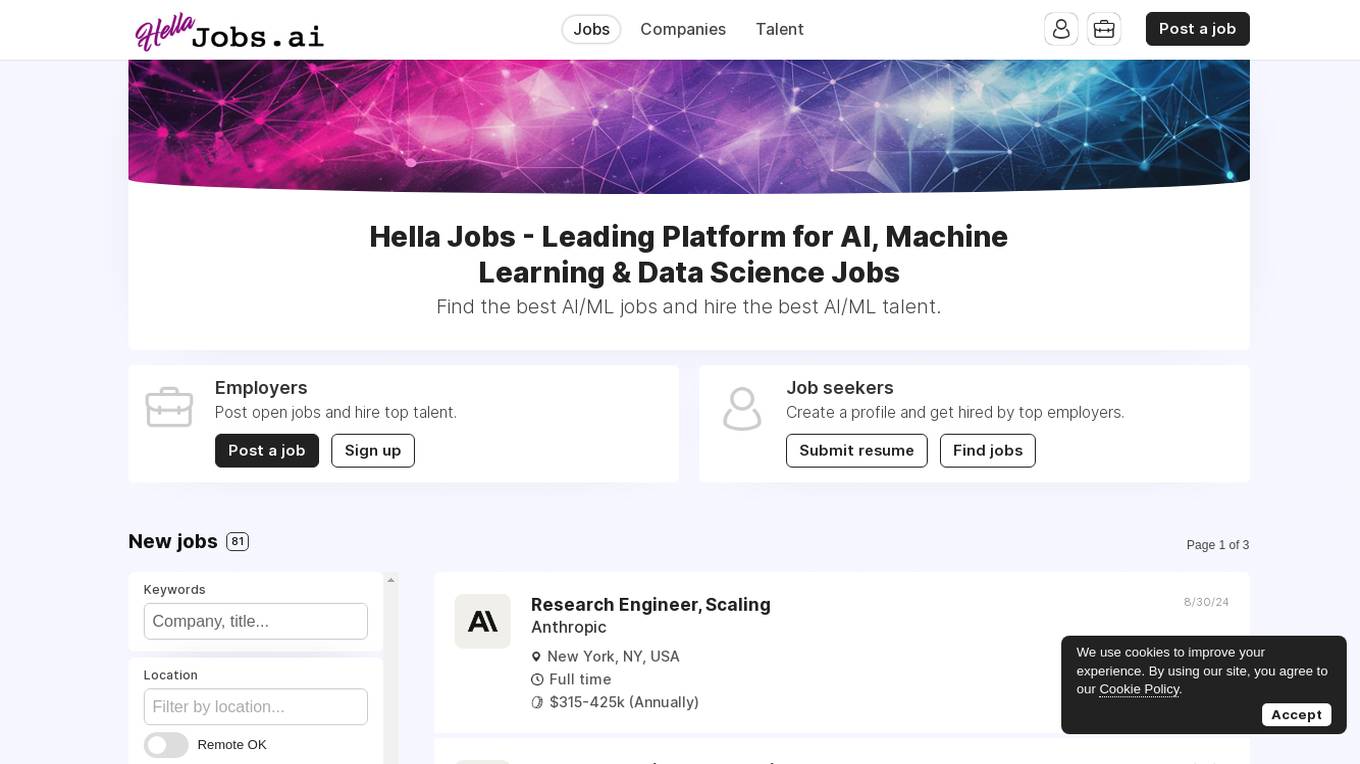
Task: Click the Hella Jobs.ai logo
Action: coord(230,32)
